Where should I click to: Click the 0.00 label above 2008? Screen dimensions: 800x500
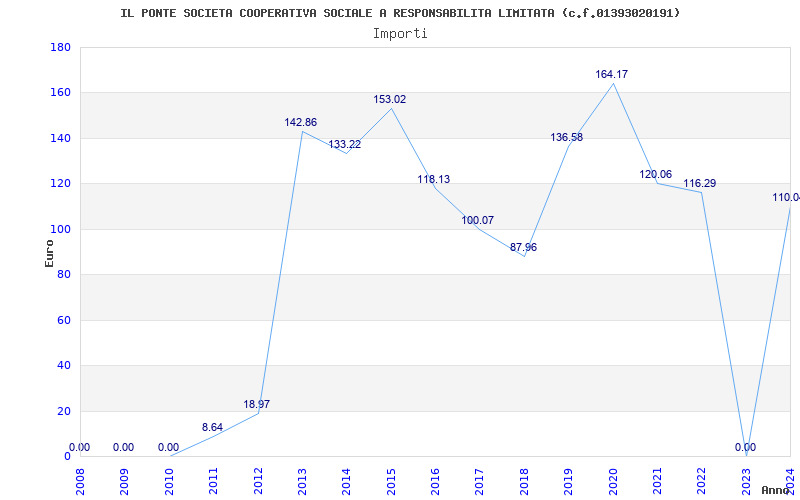[x=79, y=447]
